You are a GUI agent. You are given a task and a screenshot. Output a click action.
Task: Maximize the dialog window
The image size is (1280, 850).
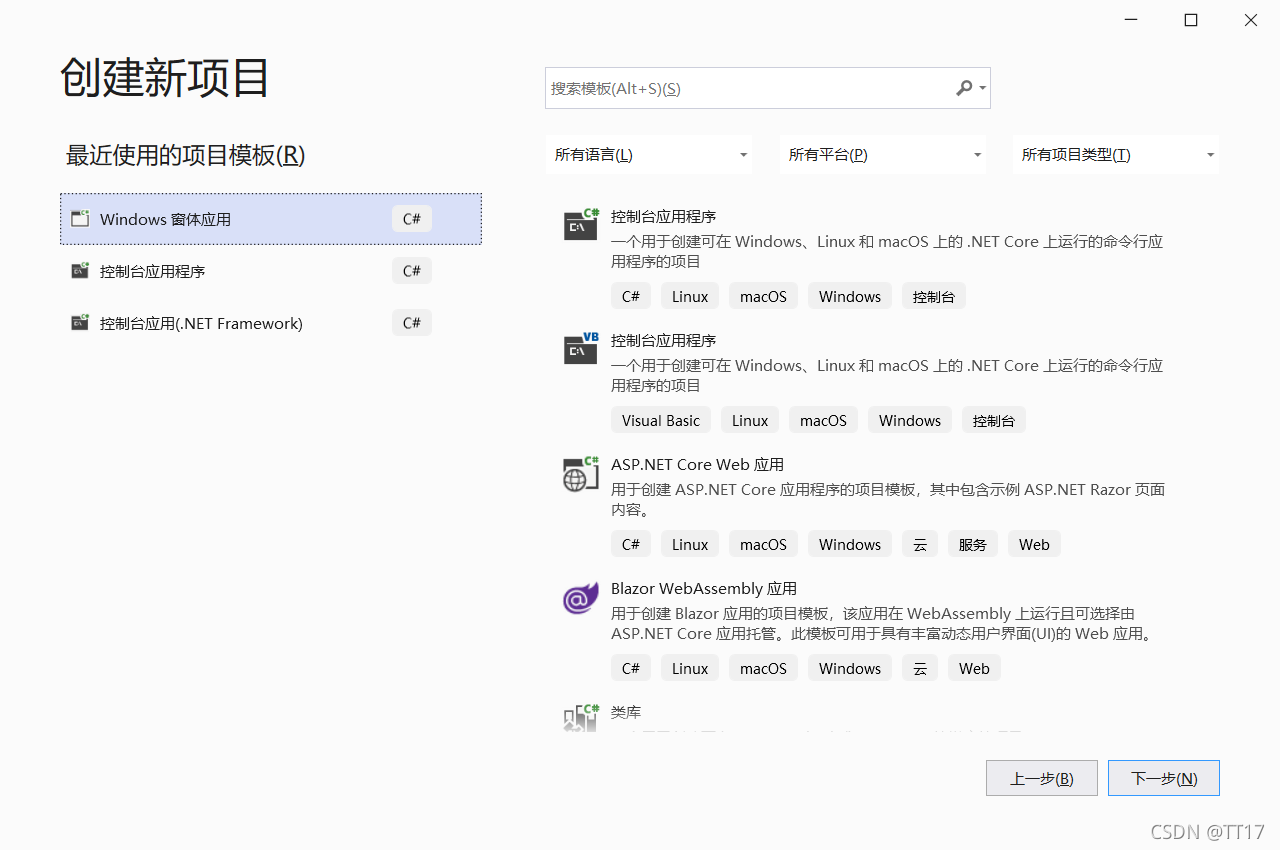[1191, 20]
